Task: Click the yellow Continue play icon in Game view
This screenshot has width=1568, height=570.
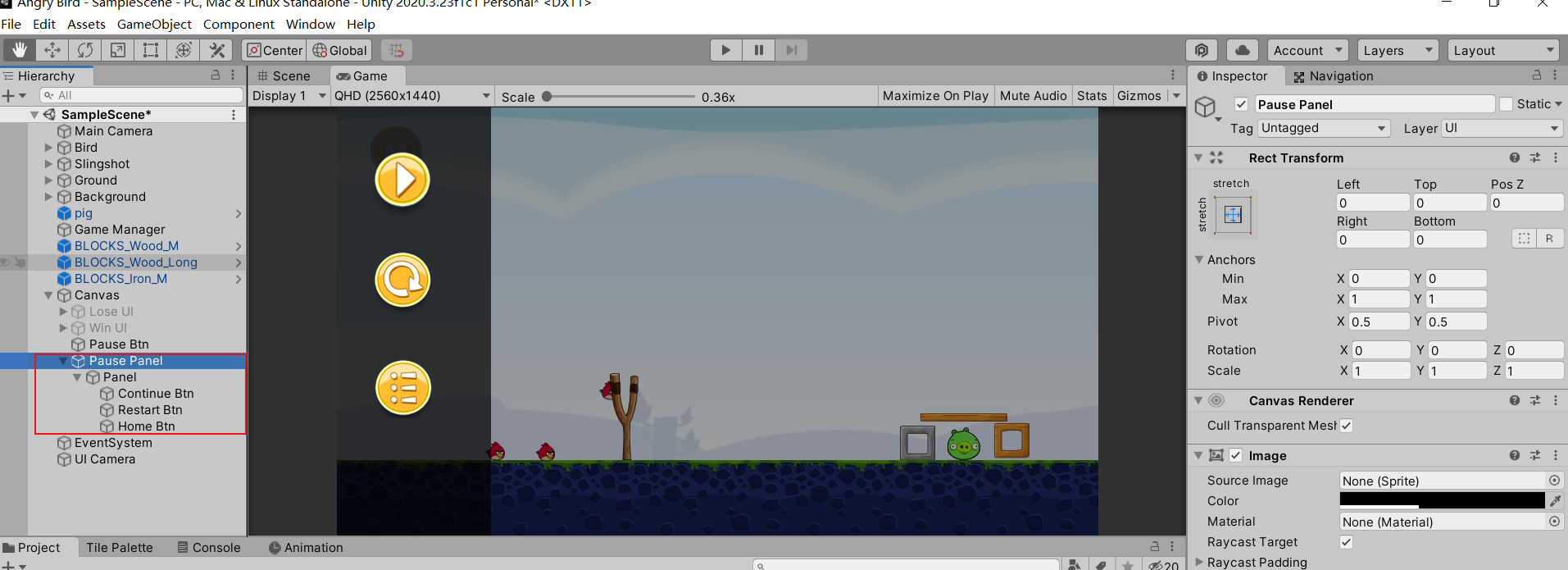Action: pyautogui.click(x=402, y=180)
